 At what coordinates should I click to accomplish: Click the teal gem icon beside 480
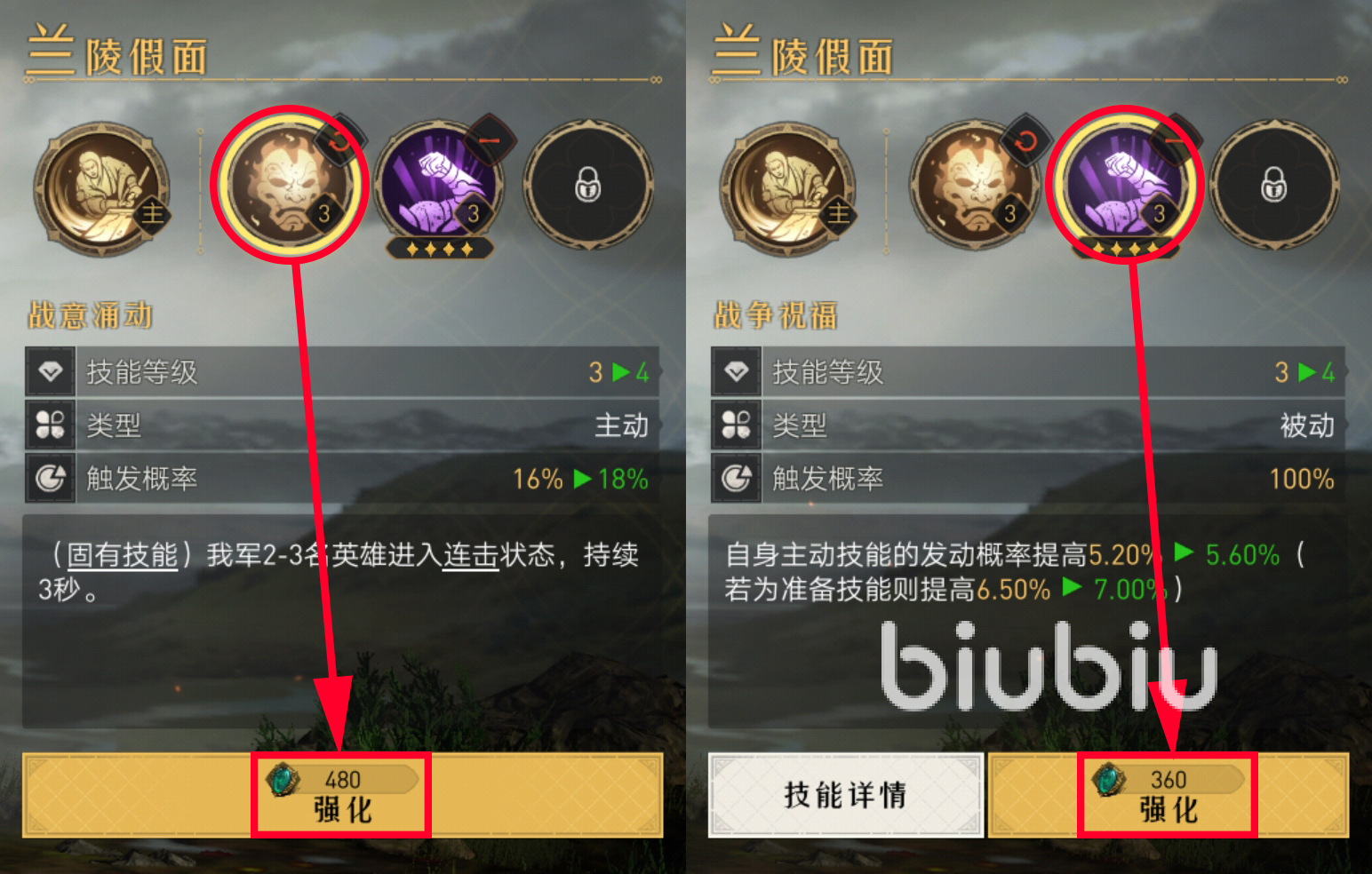point(283,779)
